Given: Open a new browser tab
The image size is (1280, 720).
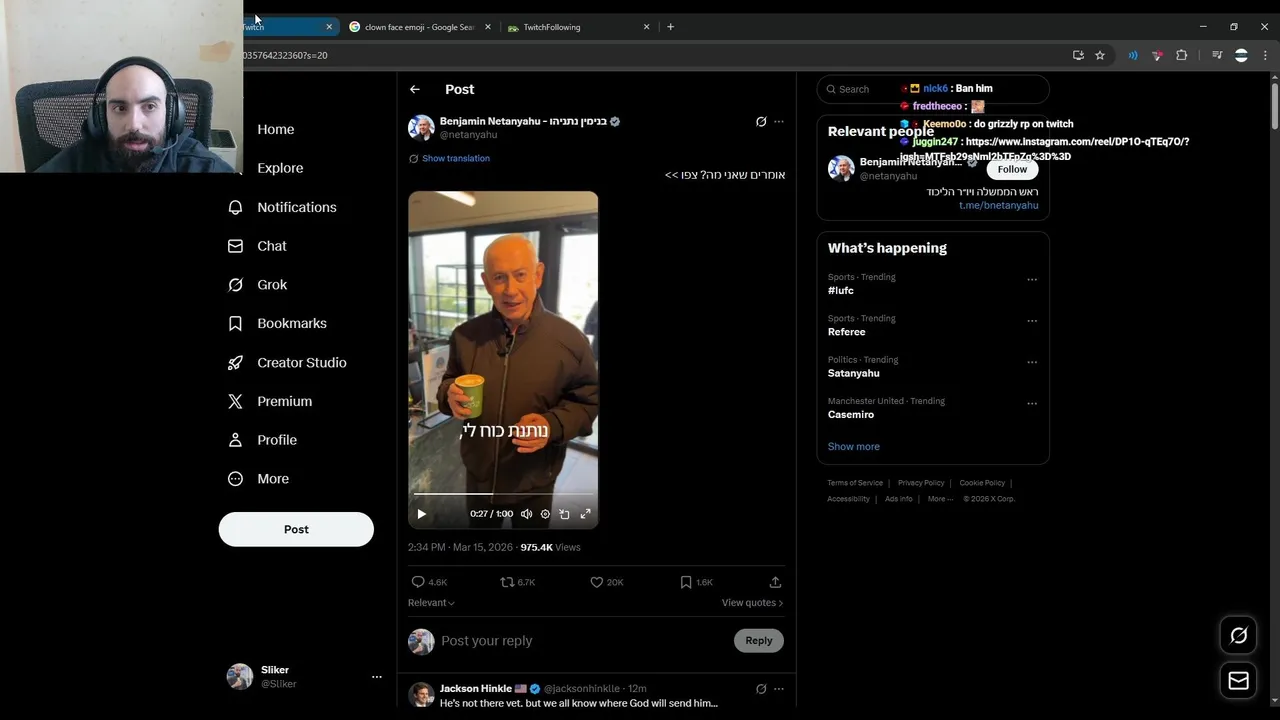Looking at the screenshot, I should (x=670, y=27).
